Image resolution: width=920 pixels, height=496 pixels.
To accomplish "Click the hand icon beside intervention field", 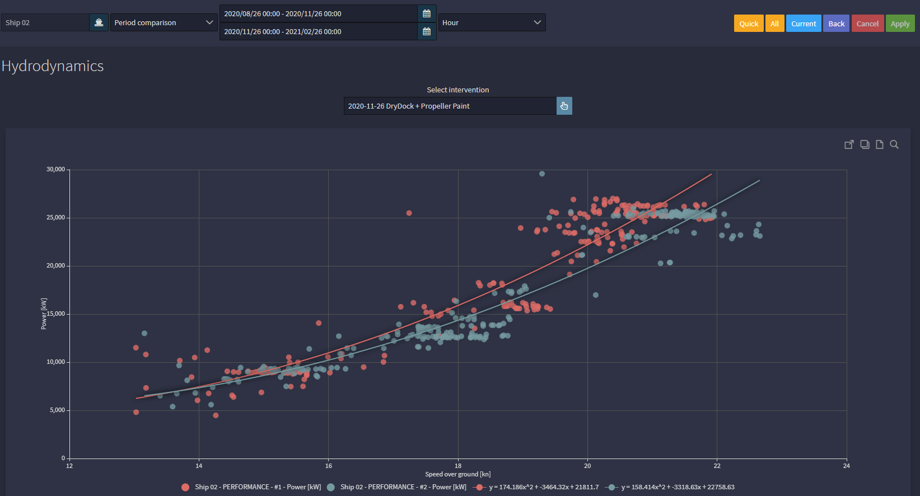I will tap(564, 106).
